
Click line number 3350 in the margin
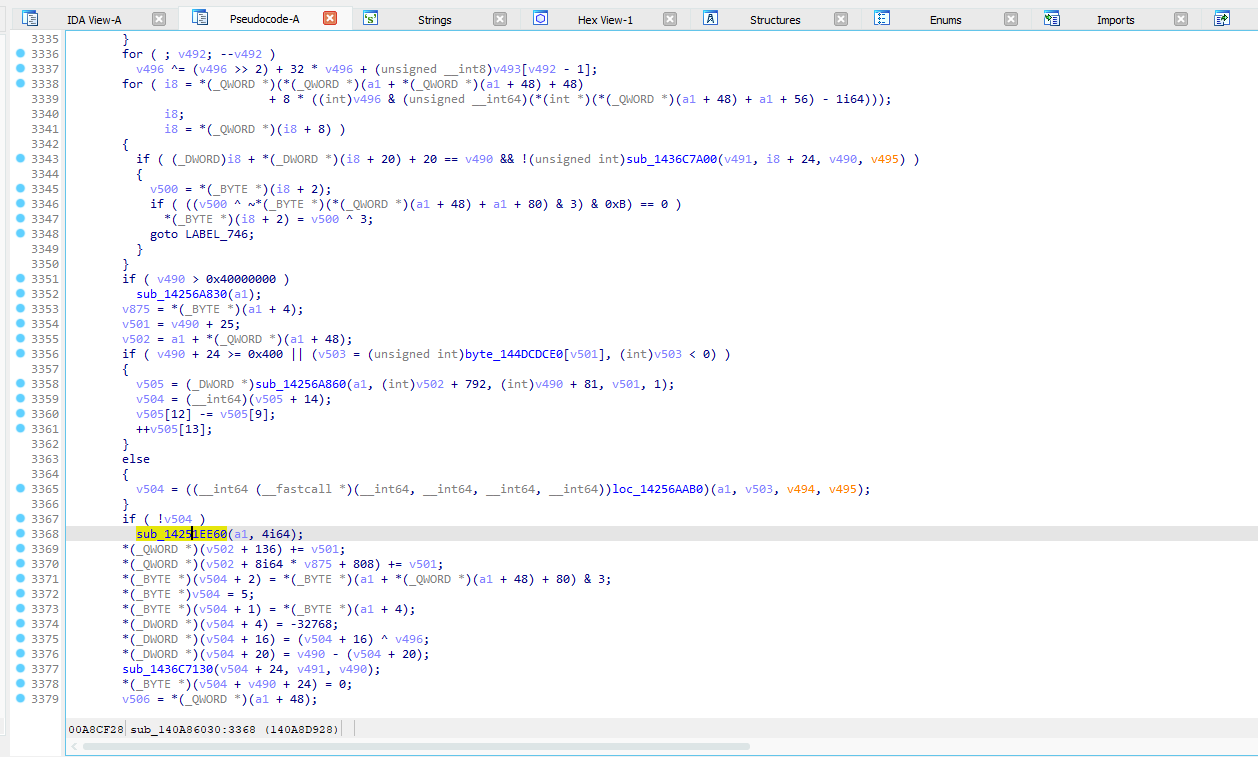click(45, 264)
